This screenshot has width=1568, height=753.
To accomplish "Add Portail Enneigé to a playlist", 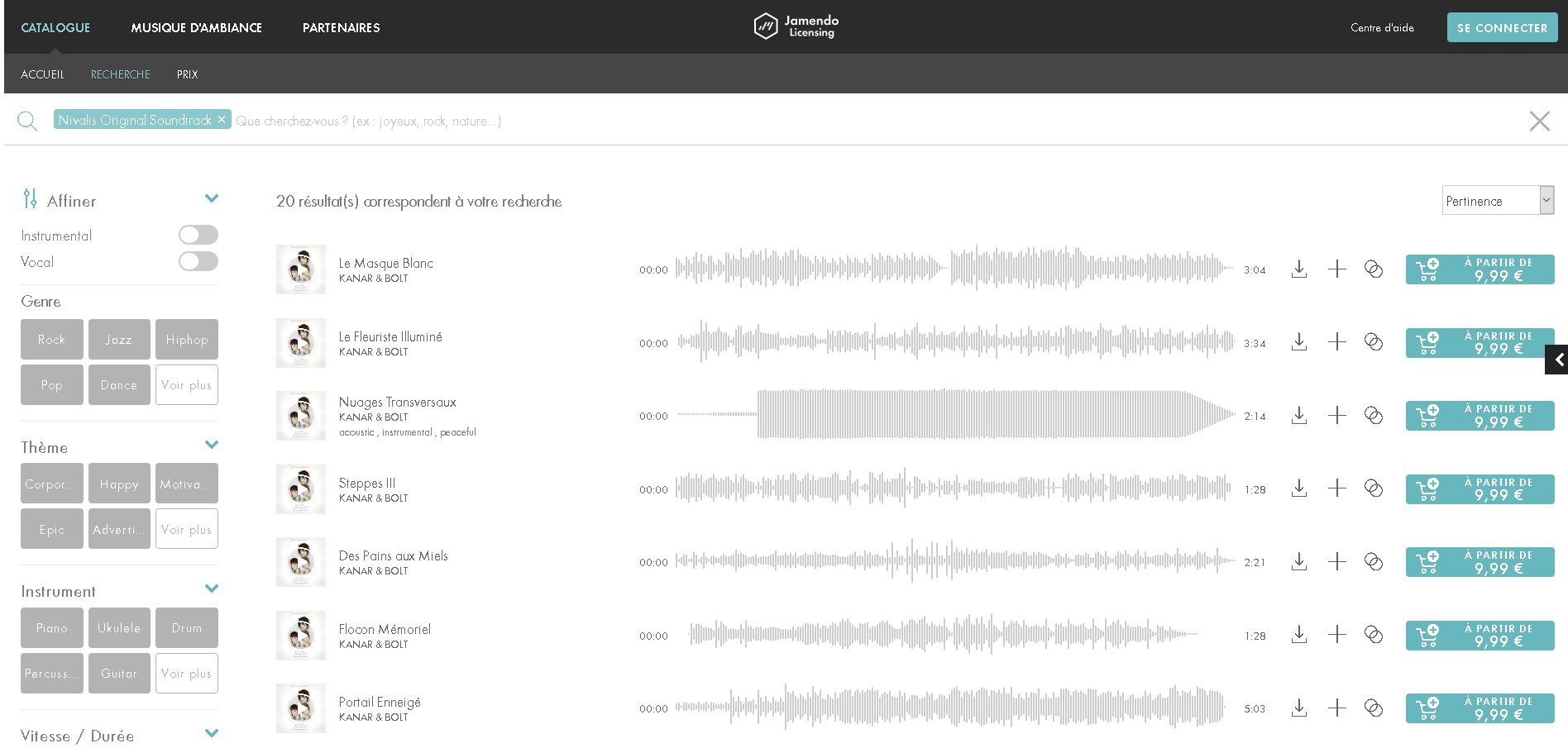I will point(1337,708).
